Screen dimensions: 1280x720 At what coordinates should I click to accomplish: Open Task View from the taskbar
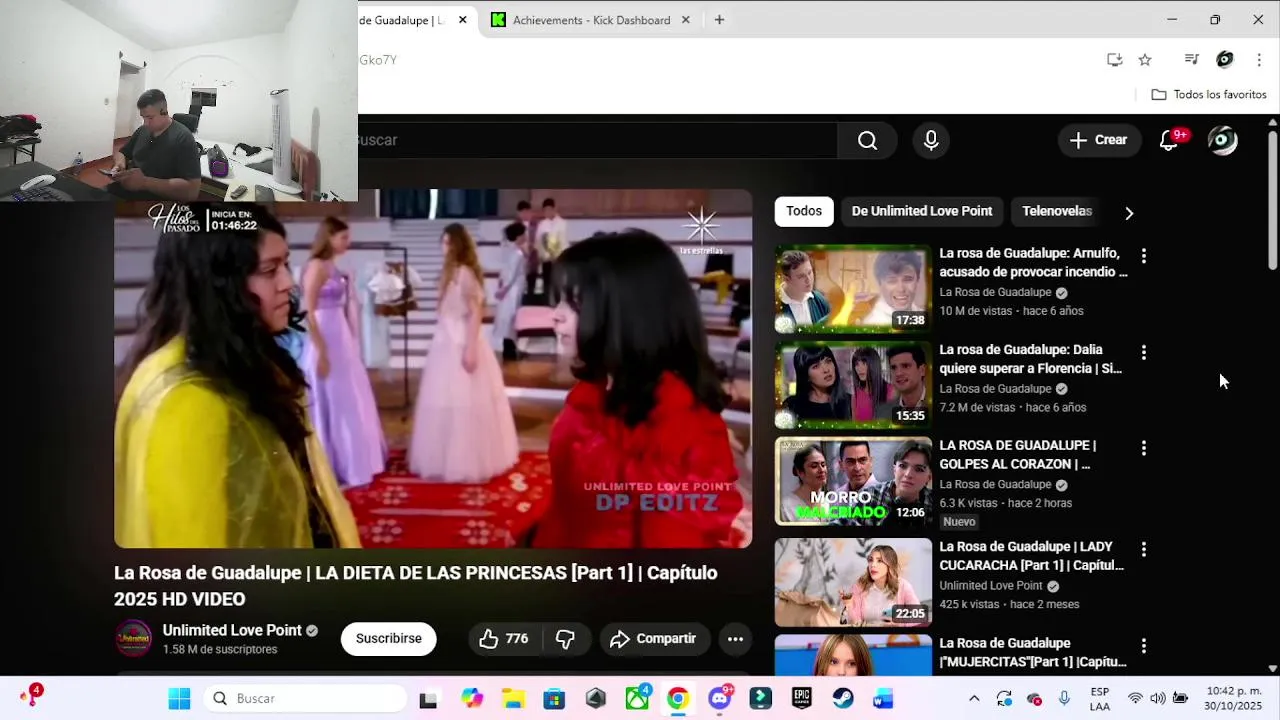[x=428, y=698]
